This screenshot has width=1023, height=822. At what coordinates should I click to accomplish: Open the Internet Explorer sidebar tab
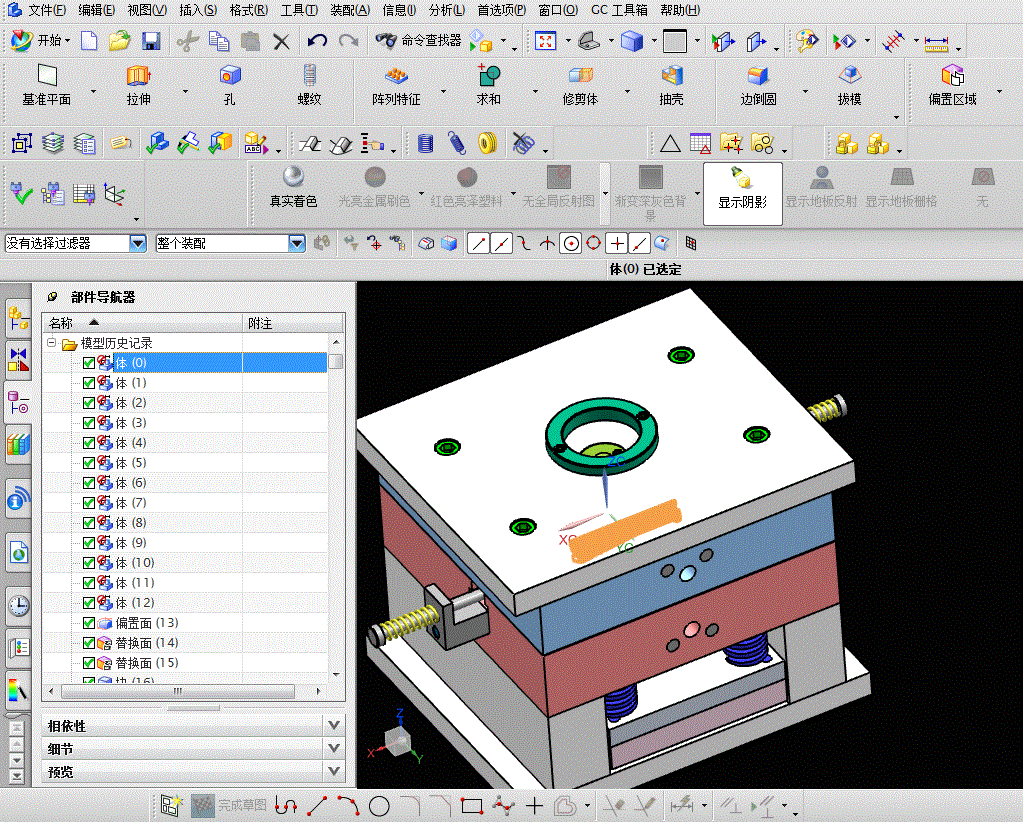coord(18,553)
